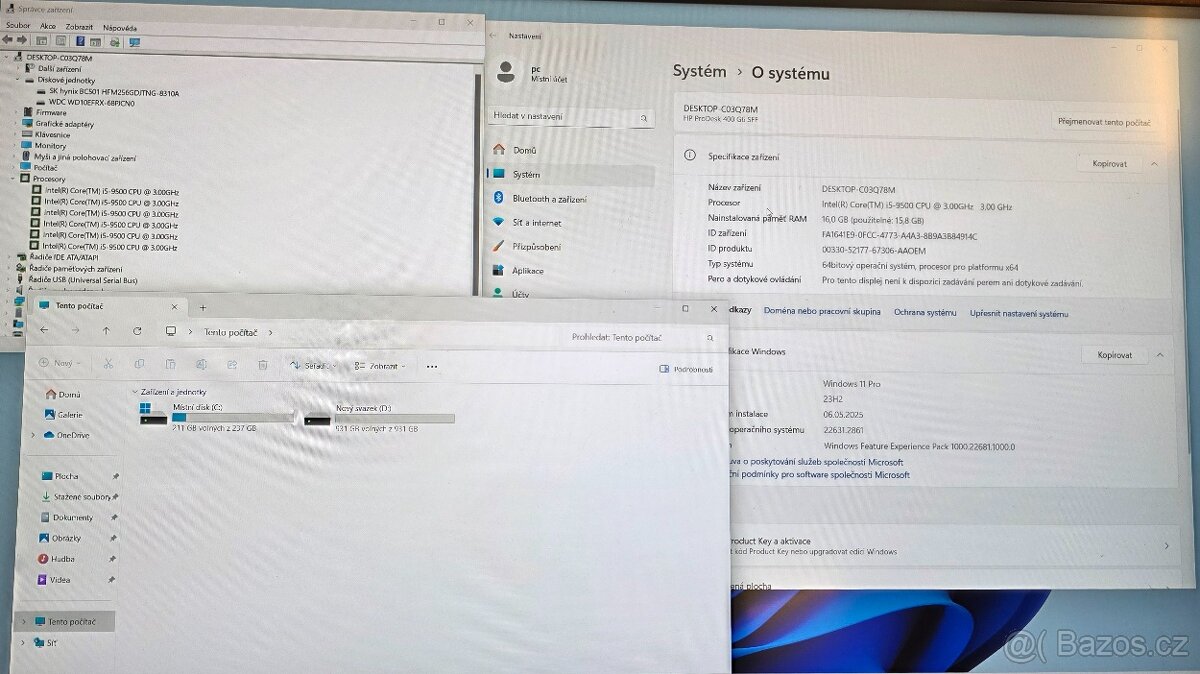
Task: Go back in File Explorer with left arrow
Action: (44, 330)
